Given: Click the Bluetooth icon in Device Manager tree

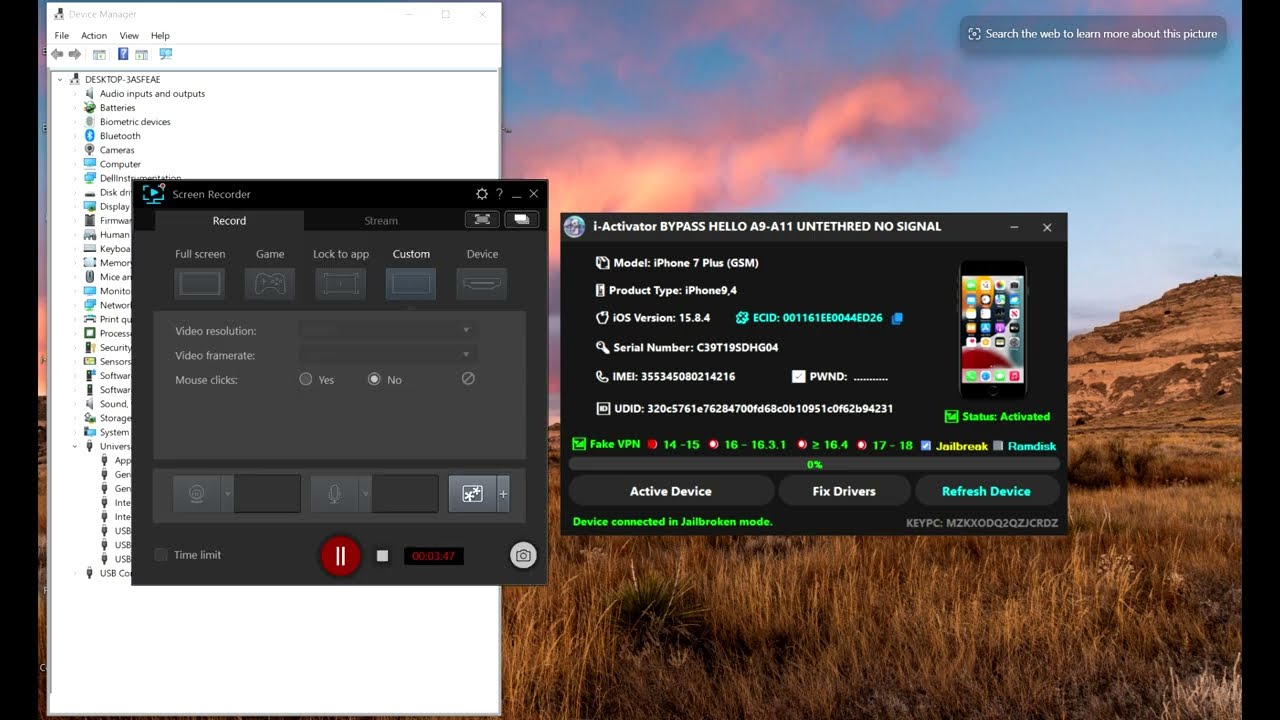Looking at the screenshot, I should (90, 135).
